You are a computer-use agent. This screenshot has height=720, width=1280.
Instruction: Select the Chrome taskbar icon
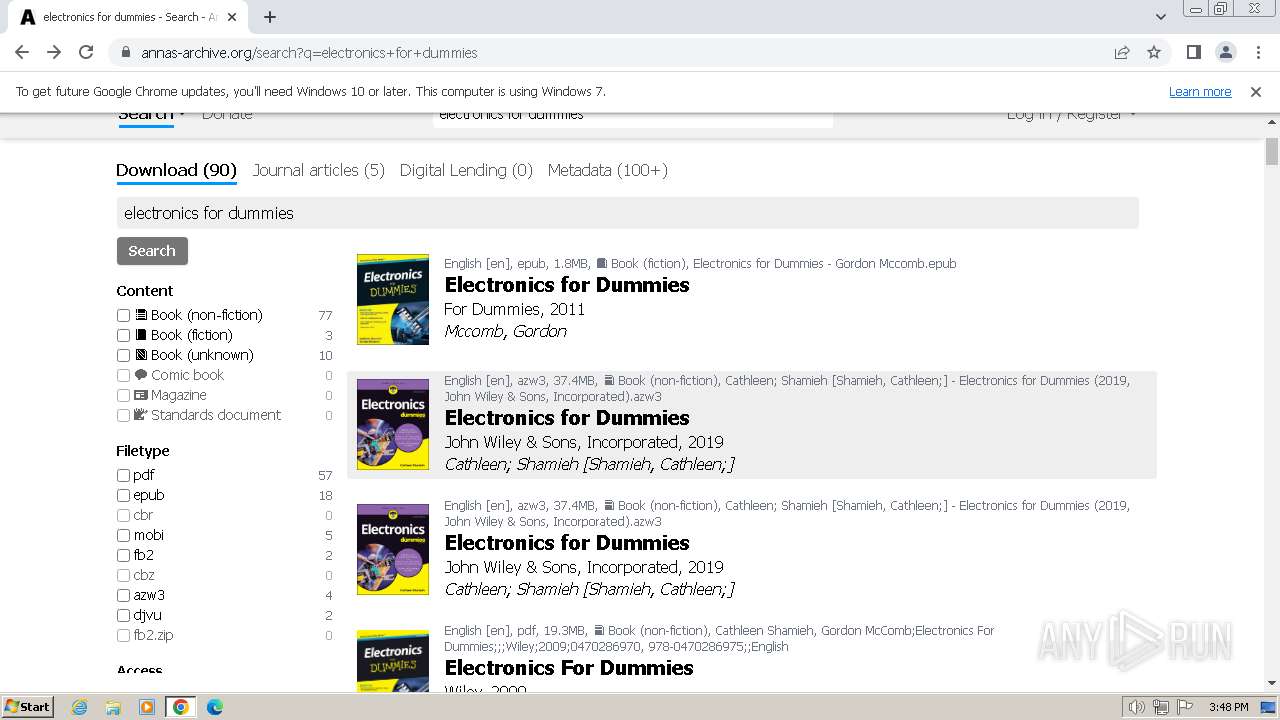tap(181, 707)
